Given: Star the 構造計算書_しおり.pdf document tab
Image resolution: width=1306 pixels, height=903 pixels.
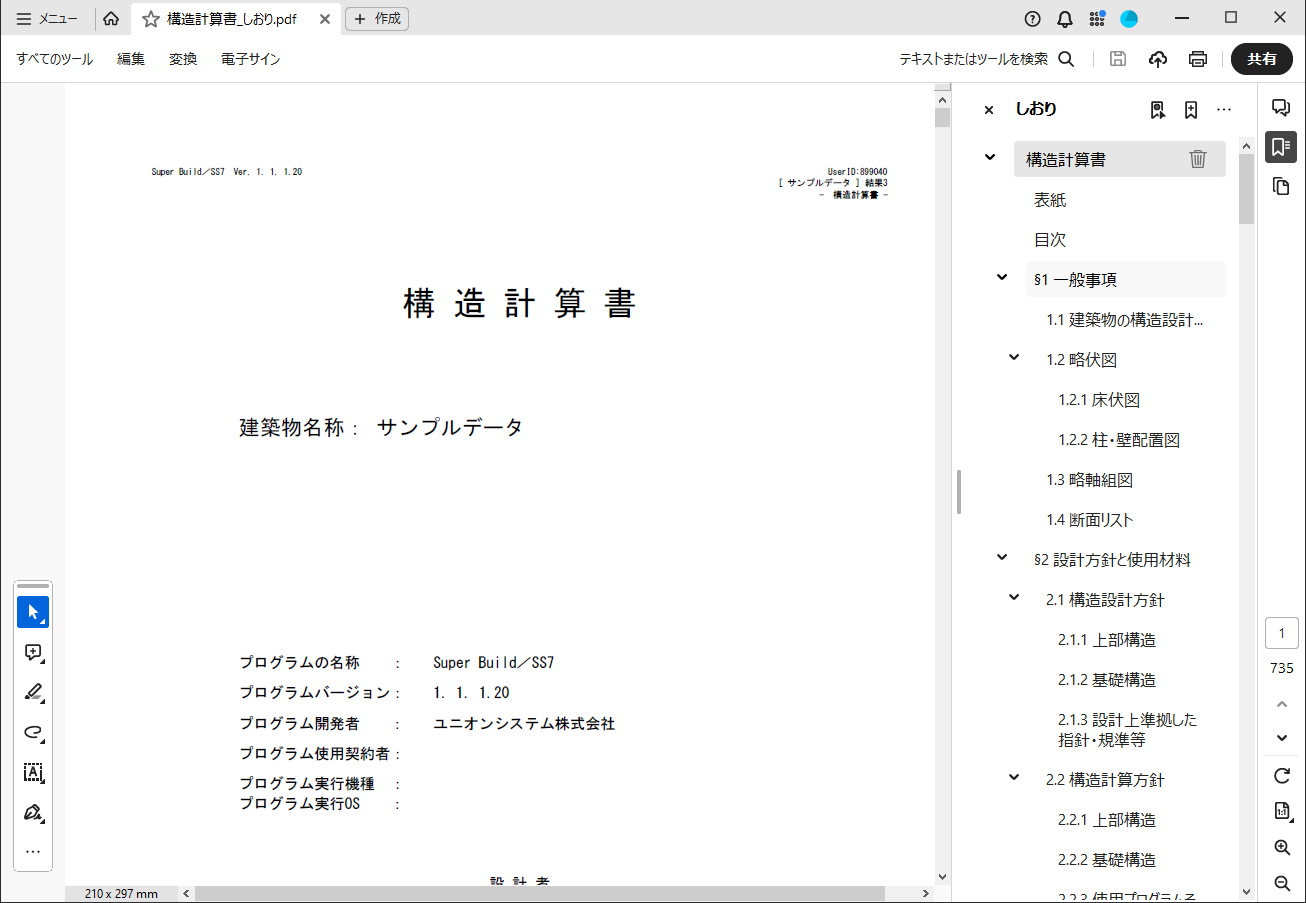Looking at the screenshot, I should pyautogui.click(x=151, y=19).
